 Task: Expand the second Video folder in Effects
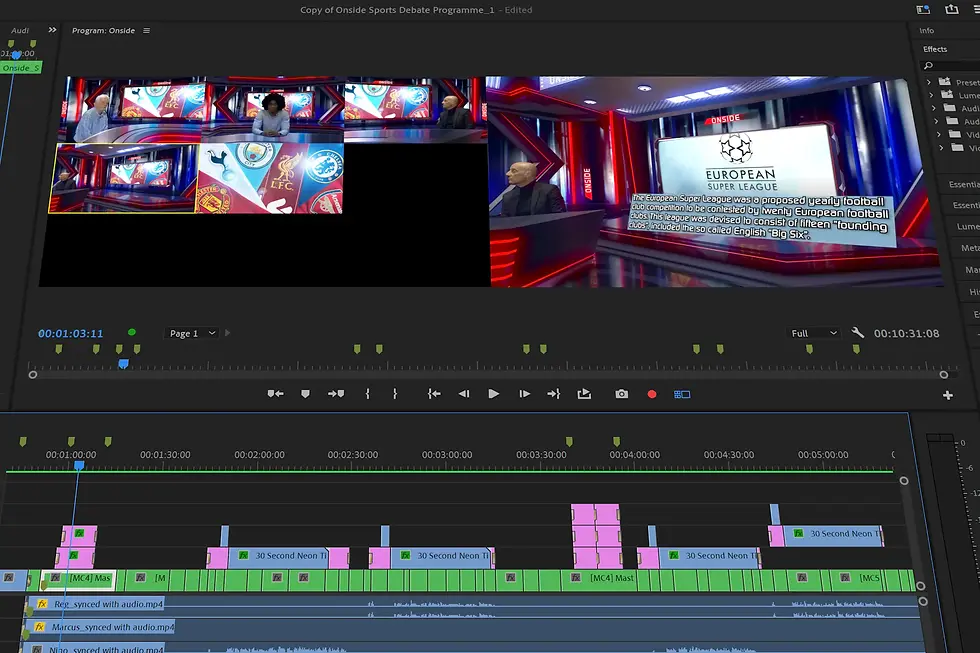click(x=941, y=147)
